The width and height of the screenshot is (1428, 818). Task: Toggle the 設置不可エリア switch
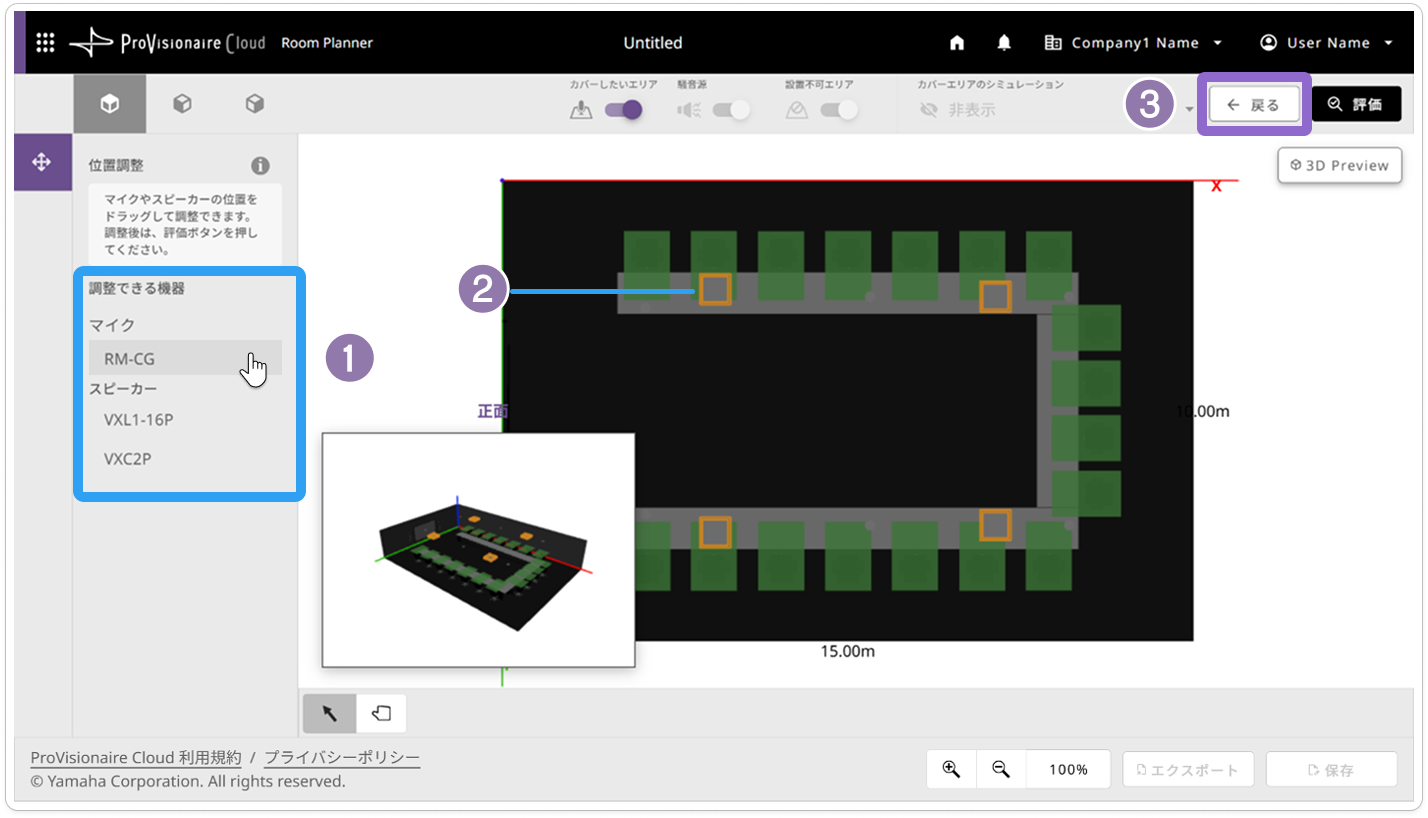tap(839, 110)
